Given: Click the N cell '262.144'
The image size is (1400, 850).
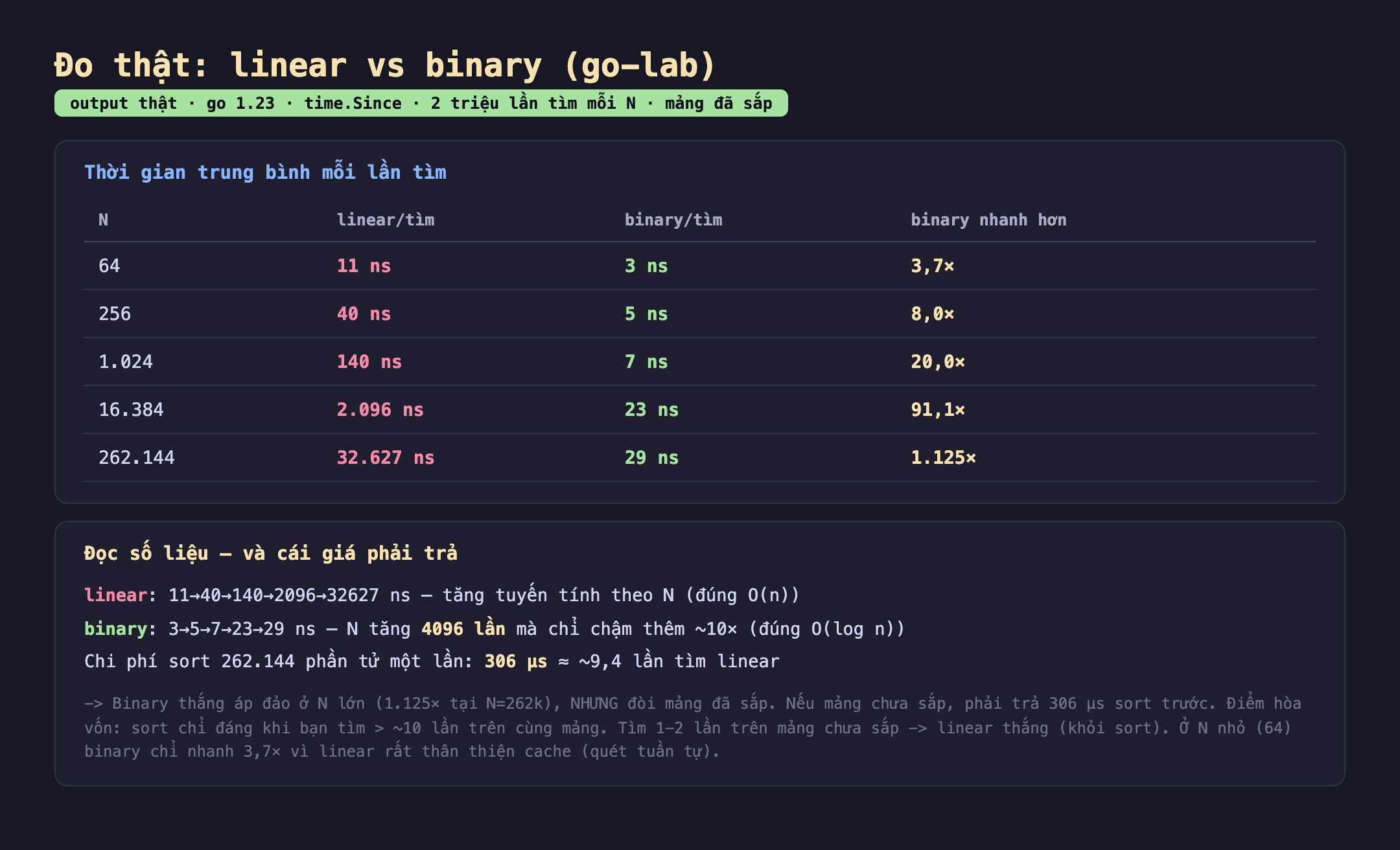Looking at the screenshot, I should pyautogui.click(x=137, y=457).
